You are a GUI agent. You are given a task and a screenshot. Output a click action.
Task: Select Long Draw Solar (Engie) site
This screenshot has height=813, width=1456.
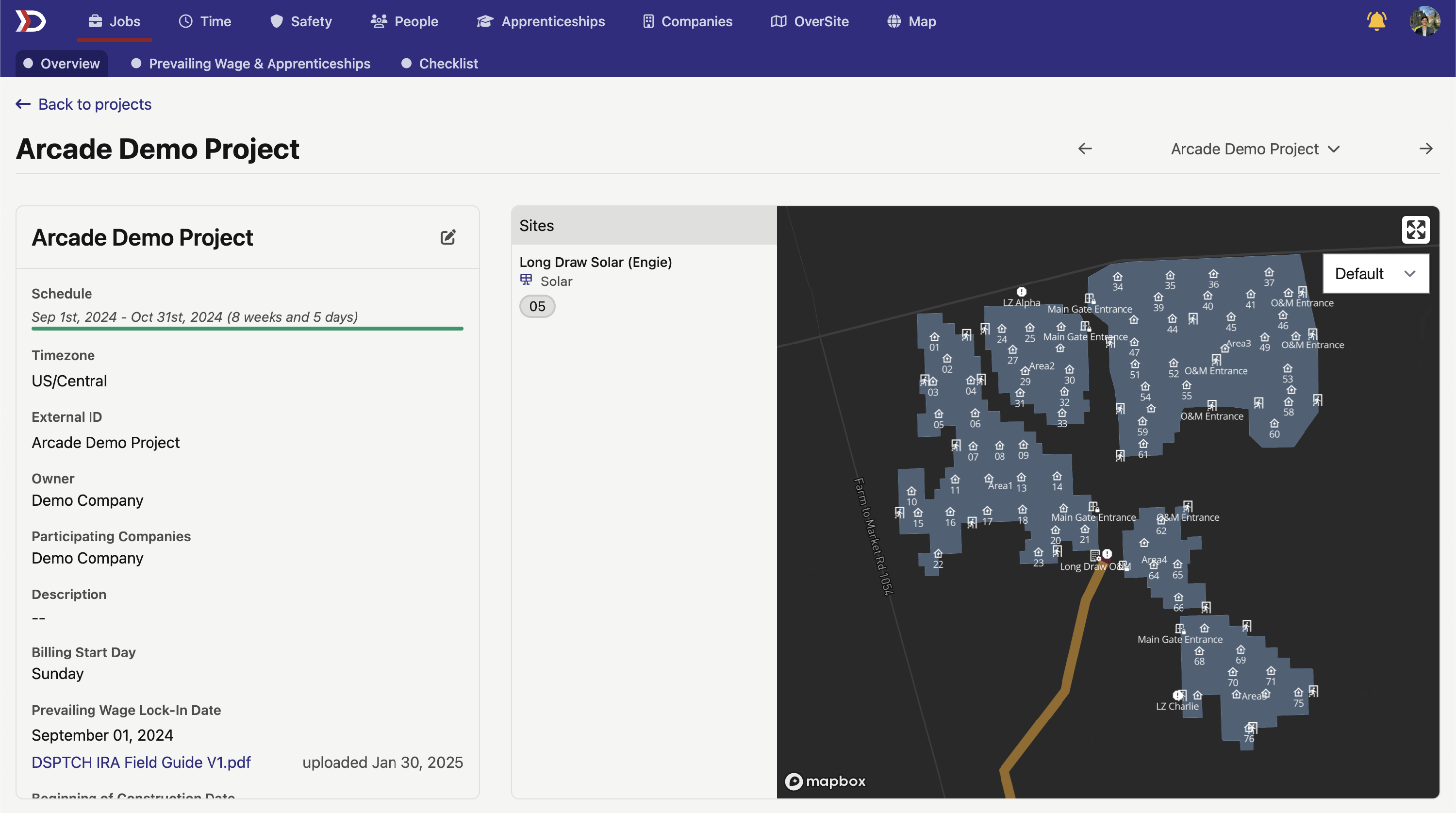coord(595,262)
